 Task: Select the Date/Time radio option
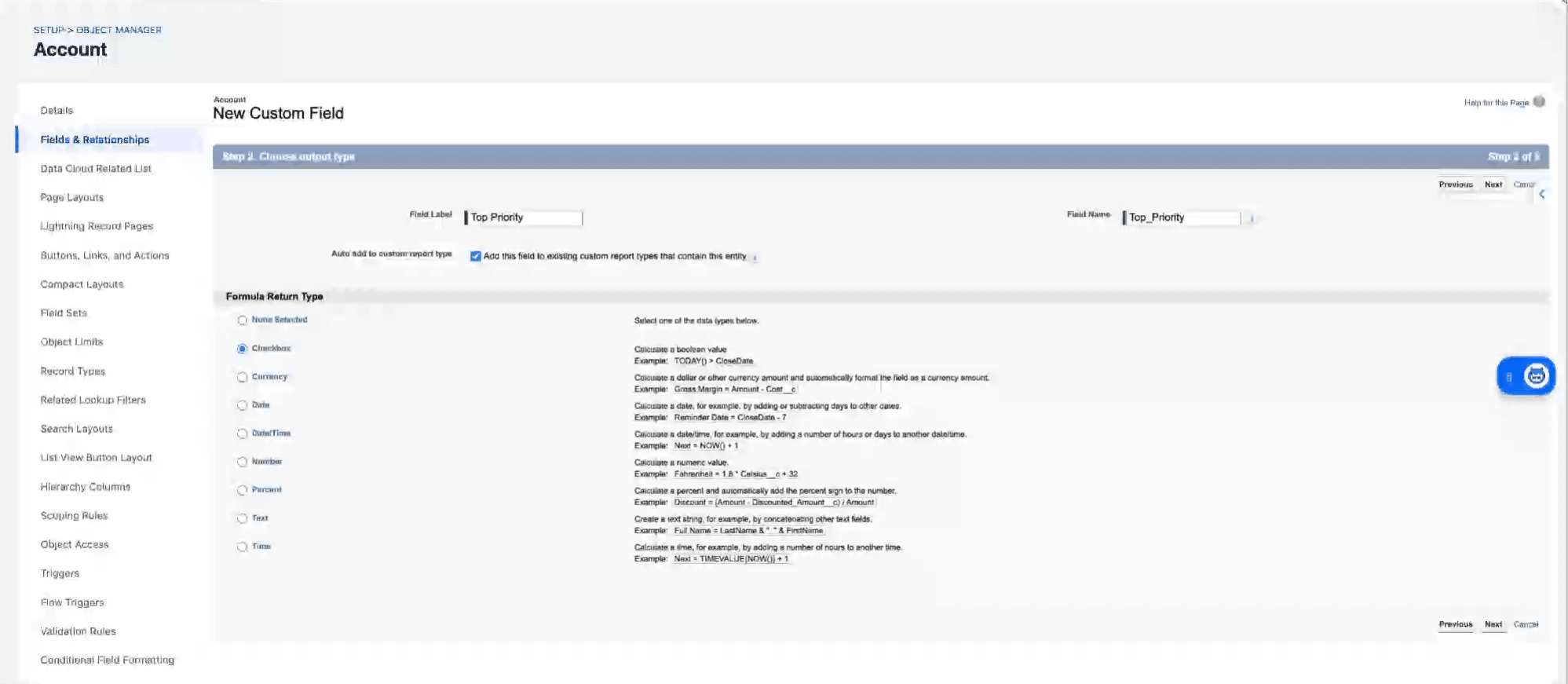click(242, 433)
